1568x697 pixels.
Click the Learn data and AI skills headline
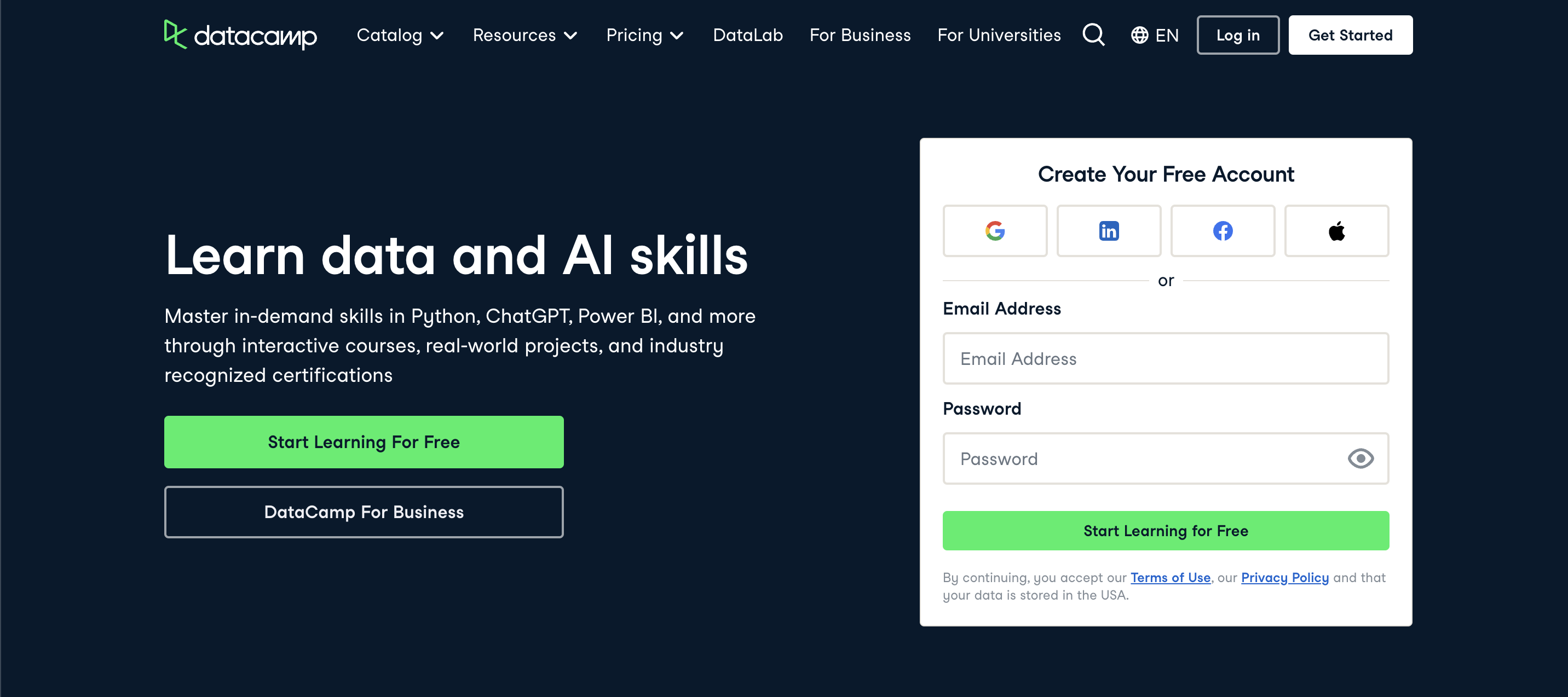(456, 255)
